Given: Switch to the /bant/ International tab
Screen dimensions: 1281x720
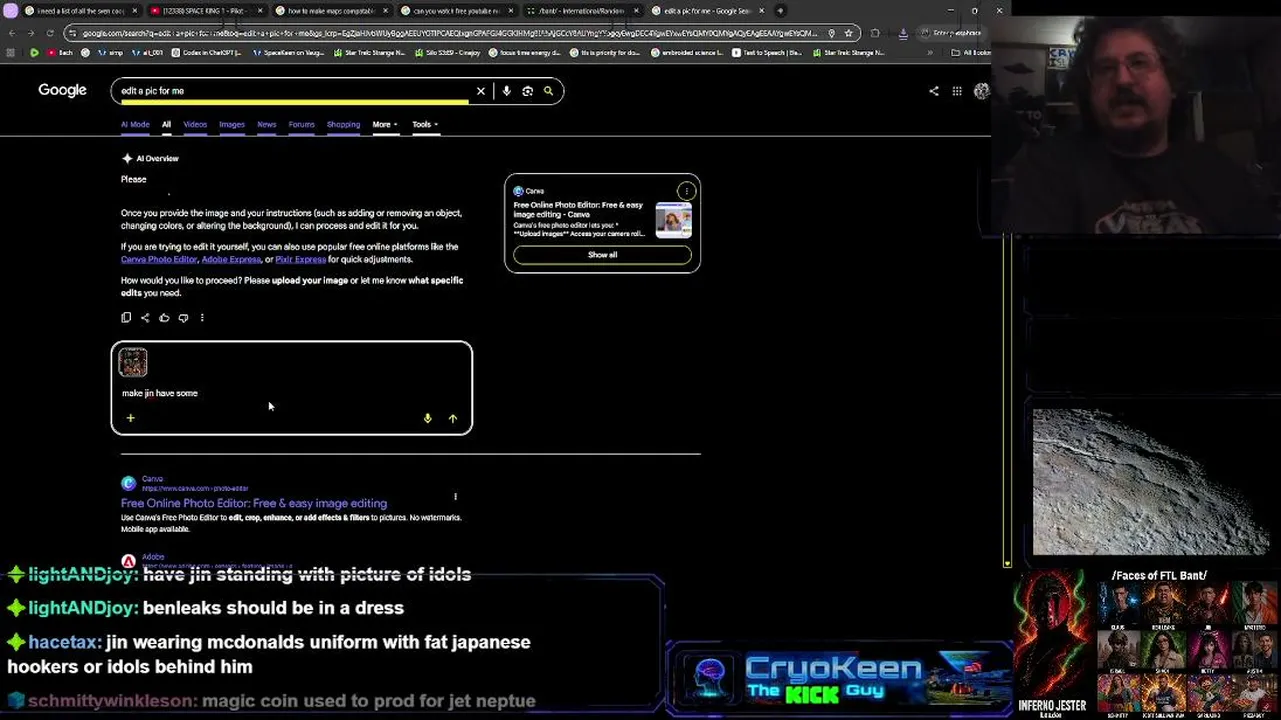Looking at the screenshot, I should tap(581, 11).
